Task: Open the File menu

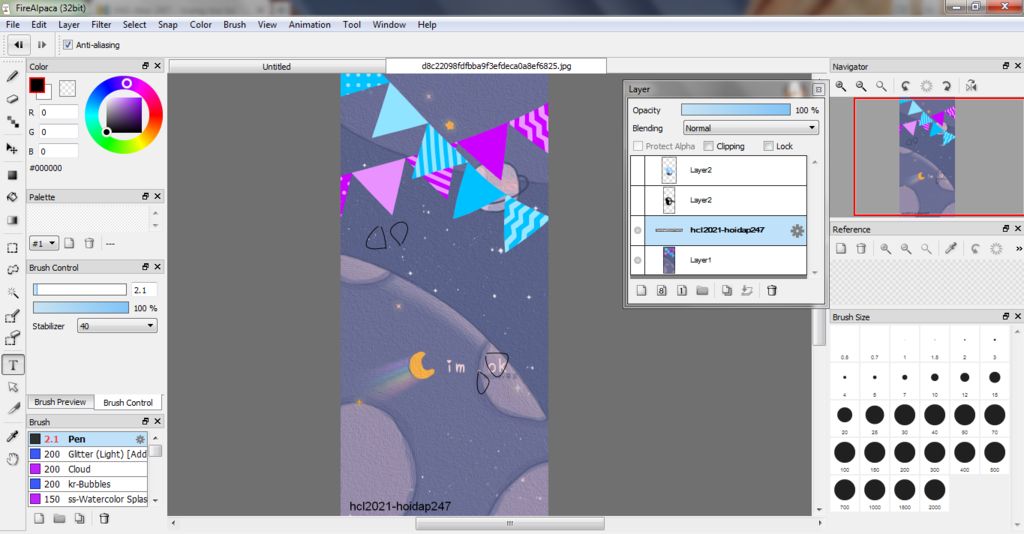Action: (12, 25)
